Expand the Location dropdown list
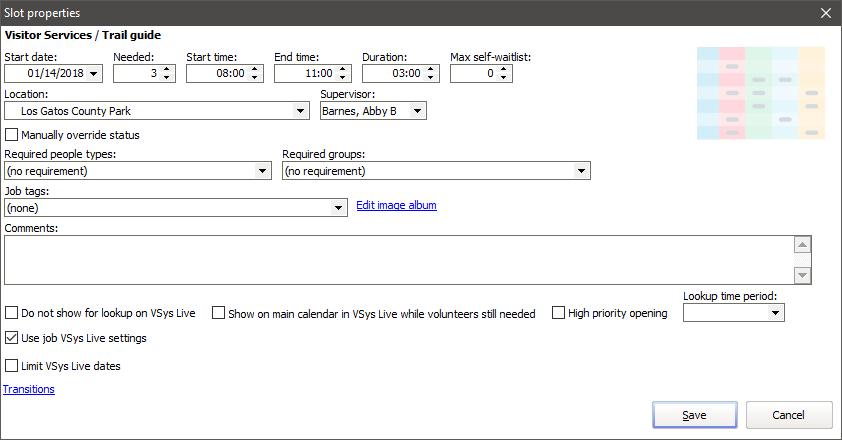This screenshot has height=440, width=842. point(300,111)
